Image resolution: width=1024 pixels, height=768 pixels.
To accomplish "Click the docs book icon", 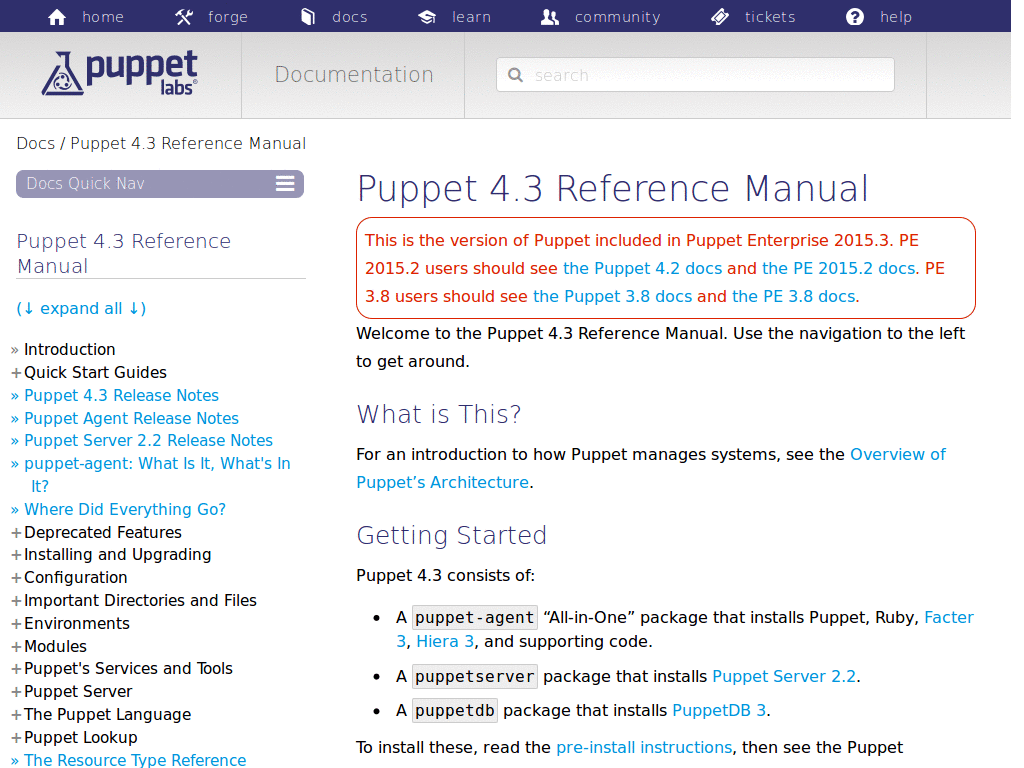I will (308, 17).
